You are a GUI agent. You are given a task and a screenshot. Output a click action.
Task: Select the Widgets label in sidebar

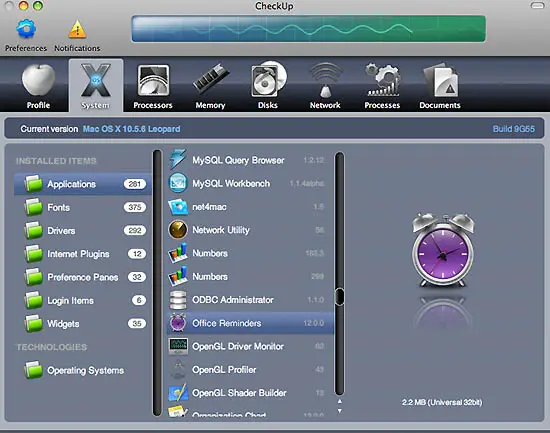(63, 324)
